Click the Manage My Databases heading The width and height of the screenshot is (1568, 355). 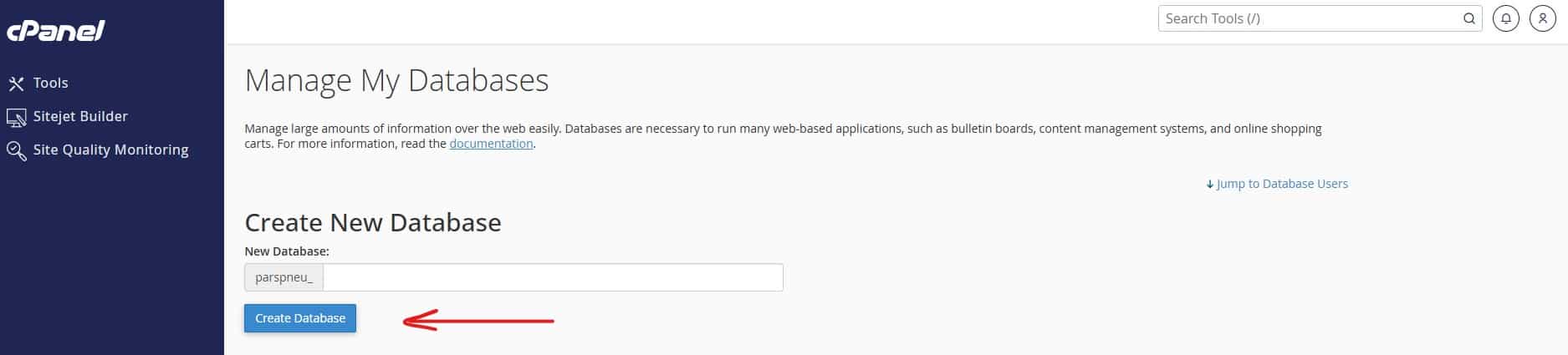[x=396, y=80]
